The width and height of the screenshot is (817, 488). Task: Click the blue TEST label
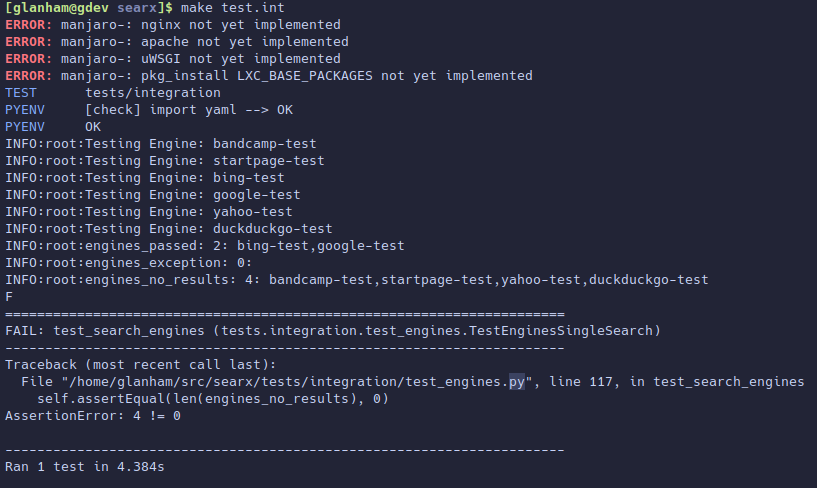(21, 93)
